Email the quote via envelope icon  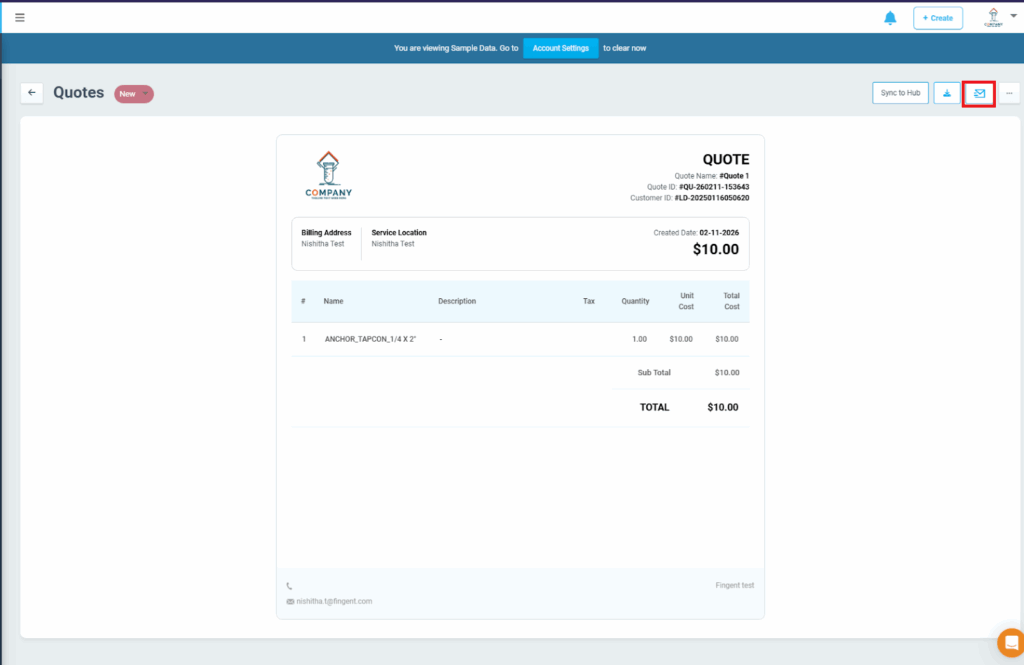pyautogui.click(x=979, y=93)
